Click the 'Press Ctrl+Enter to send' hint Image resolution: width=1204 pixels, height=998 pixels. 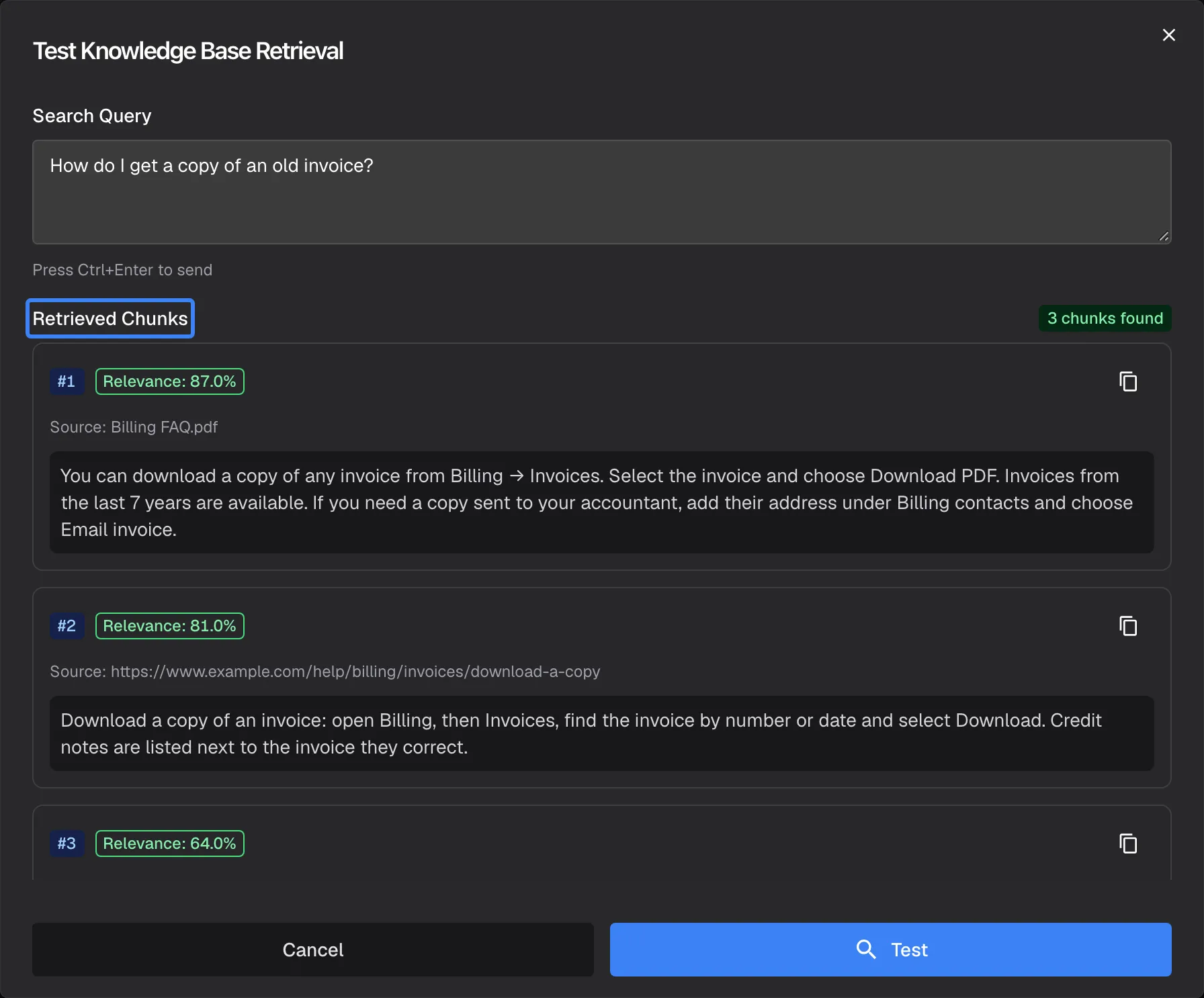(x=122, y=270)
